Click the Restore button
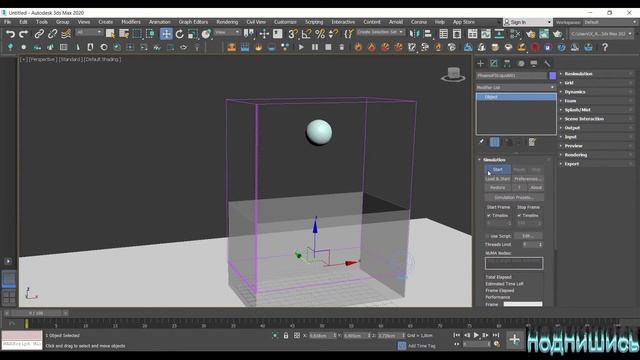Viewport: 640px width, 360px height. pyautogui.click(x=498, y=188)
